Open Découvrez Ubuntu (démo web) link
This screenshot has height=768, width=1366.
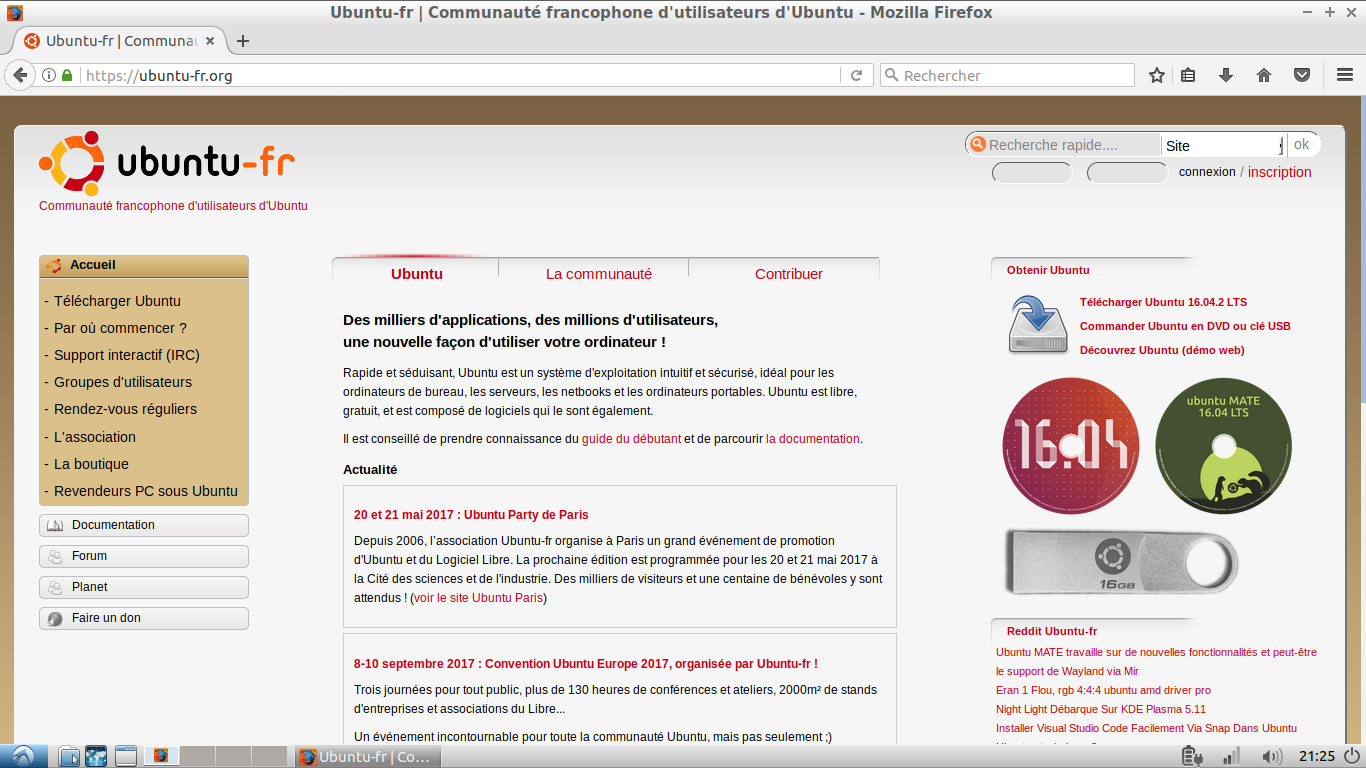(x=1162, y=350)
